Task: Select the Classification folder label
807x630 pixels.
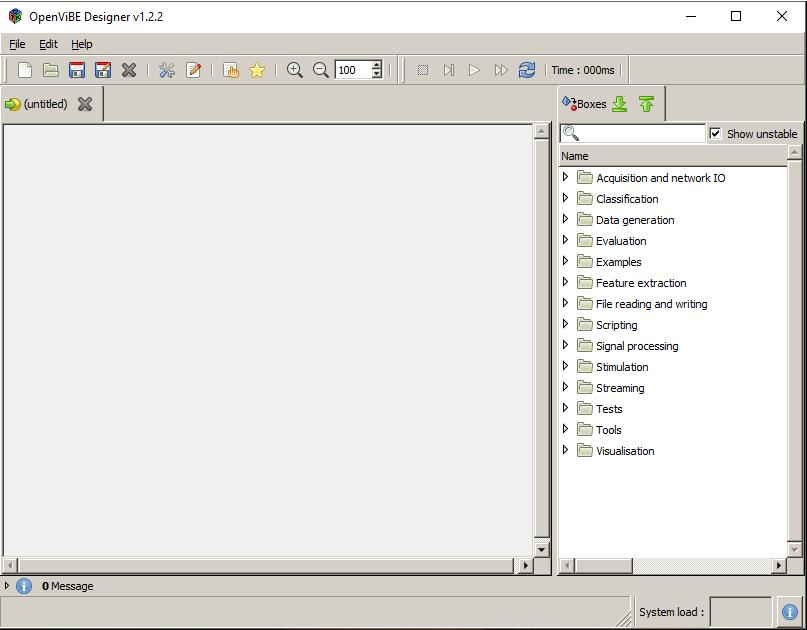Action: pyautogui.click(x=627, y=199)
